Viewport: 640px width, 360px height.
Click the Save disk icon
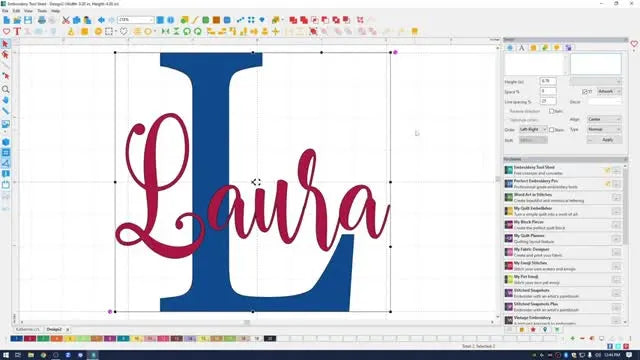point(28,20)
